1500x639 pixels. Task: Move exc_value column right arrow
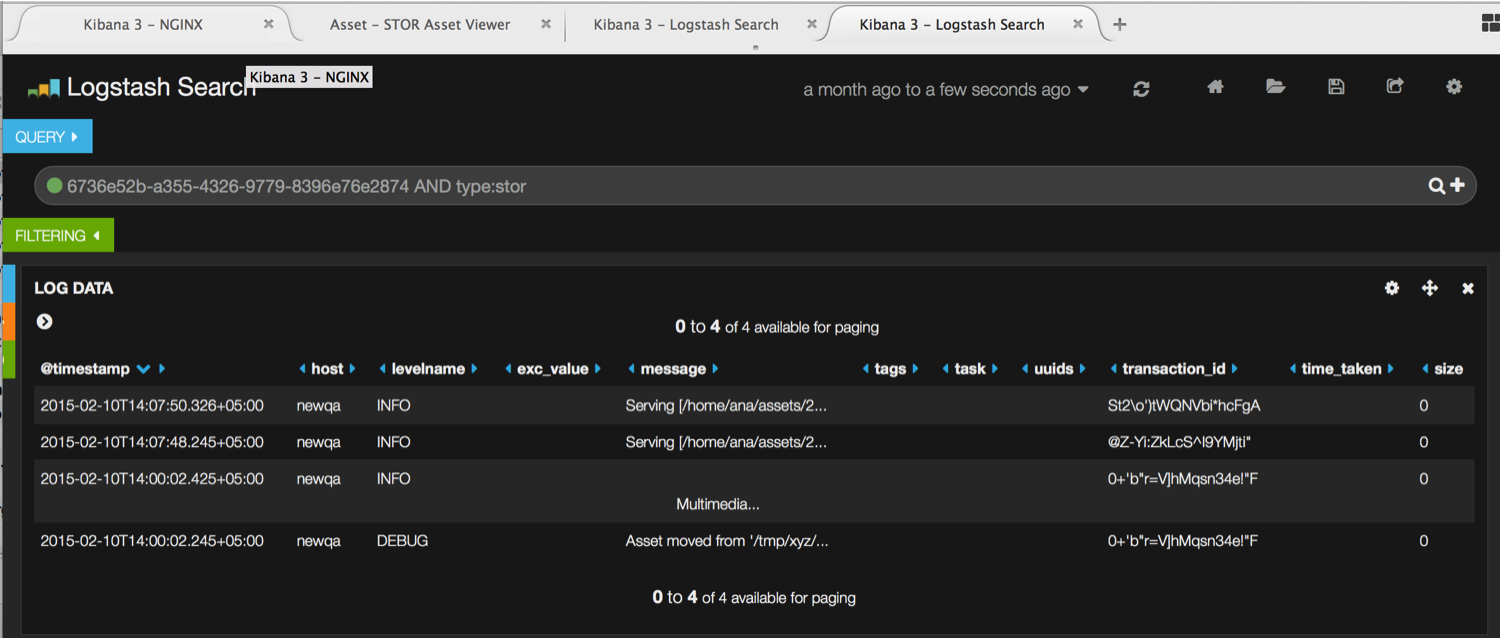(598, 369)
